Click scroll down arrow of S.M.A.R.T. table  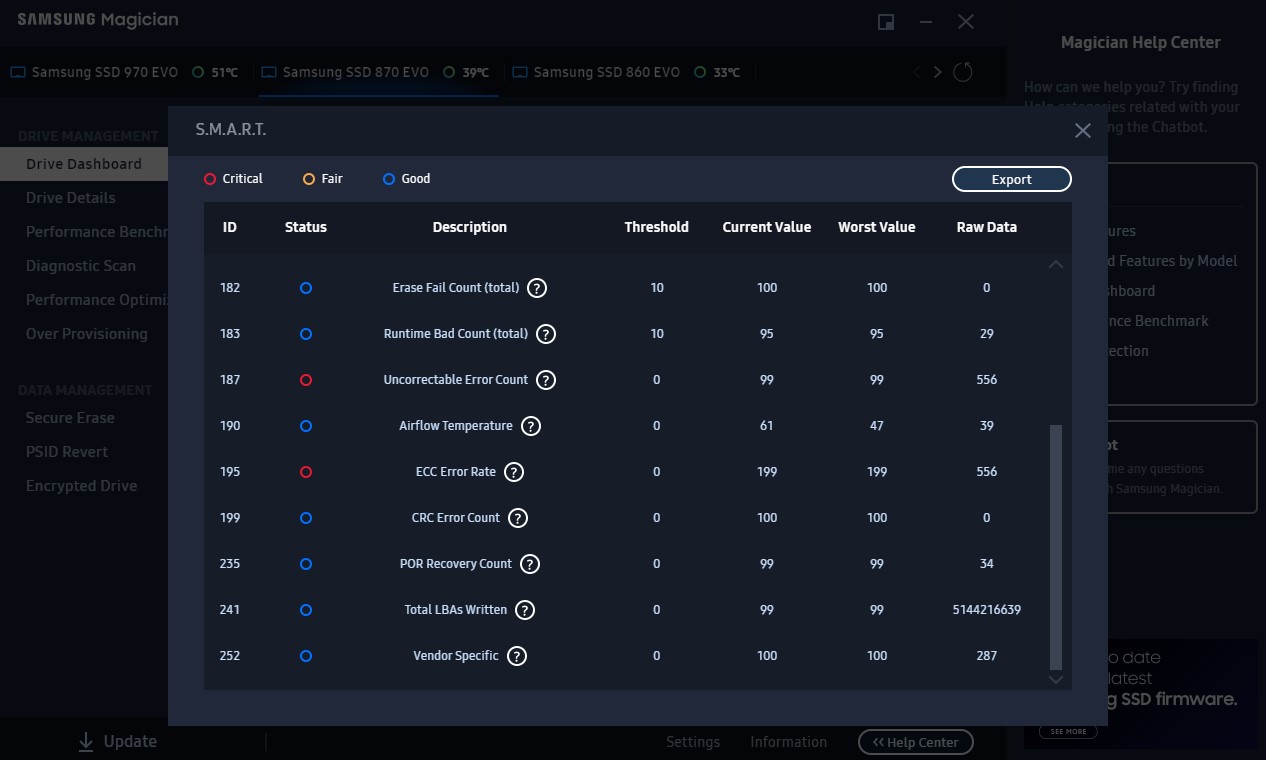click(1055, 680)
